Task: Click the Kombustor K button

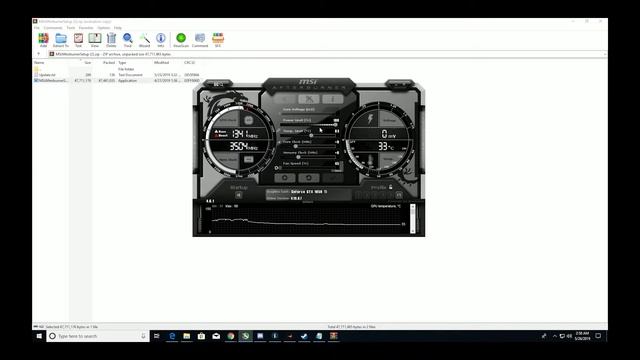Action: tap(285, 99)
